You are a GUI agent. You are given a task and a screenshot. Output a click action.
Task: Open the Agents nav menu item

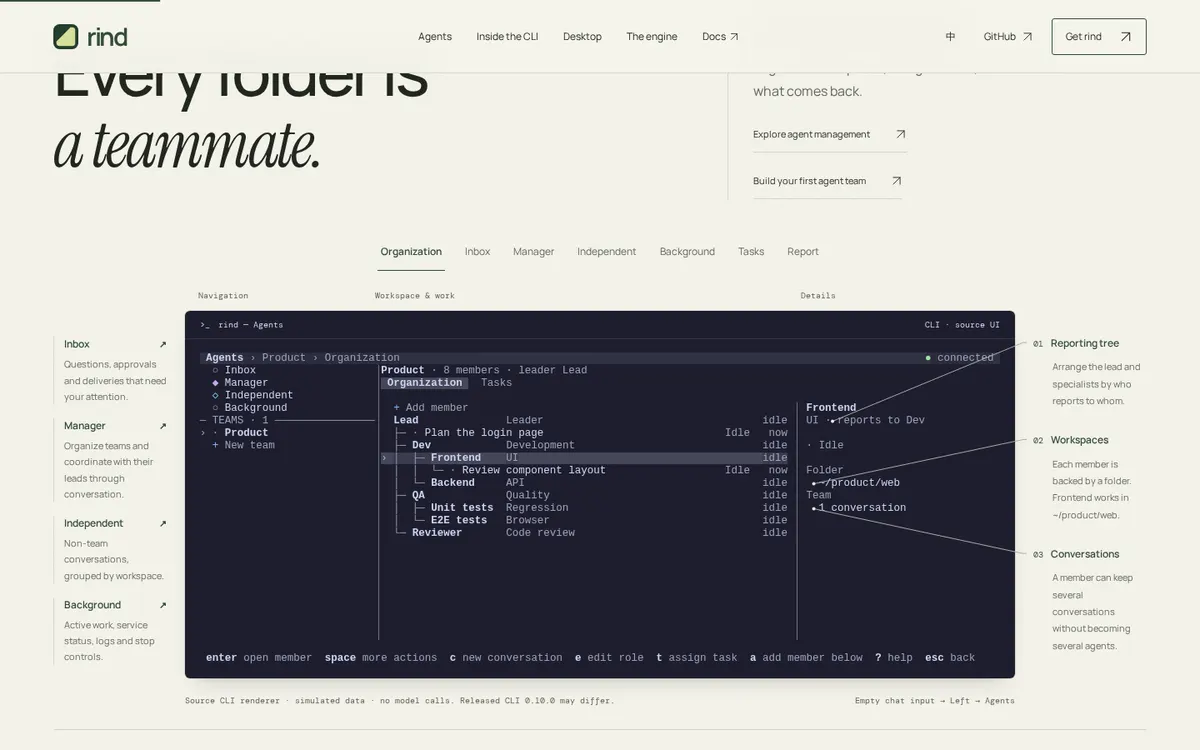435,37
